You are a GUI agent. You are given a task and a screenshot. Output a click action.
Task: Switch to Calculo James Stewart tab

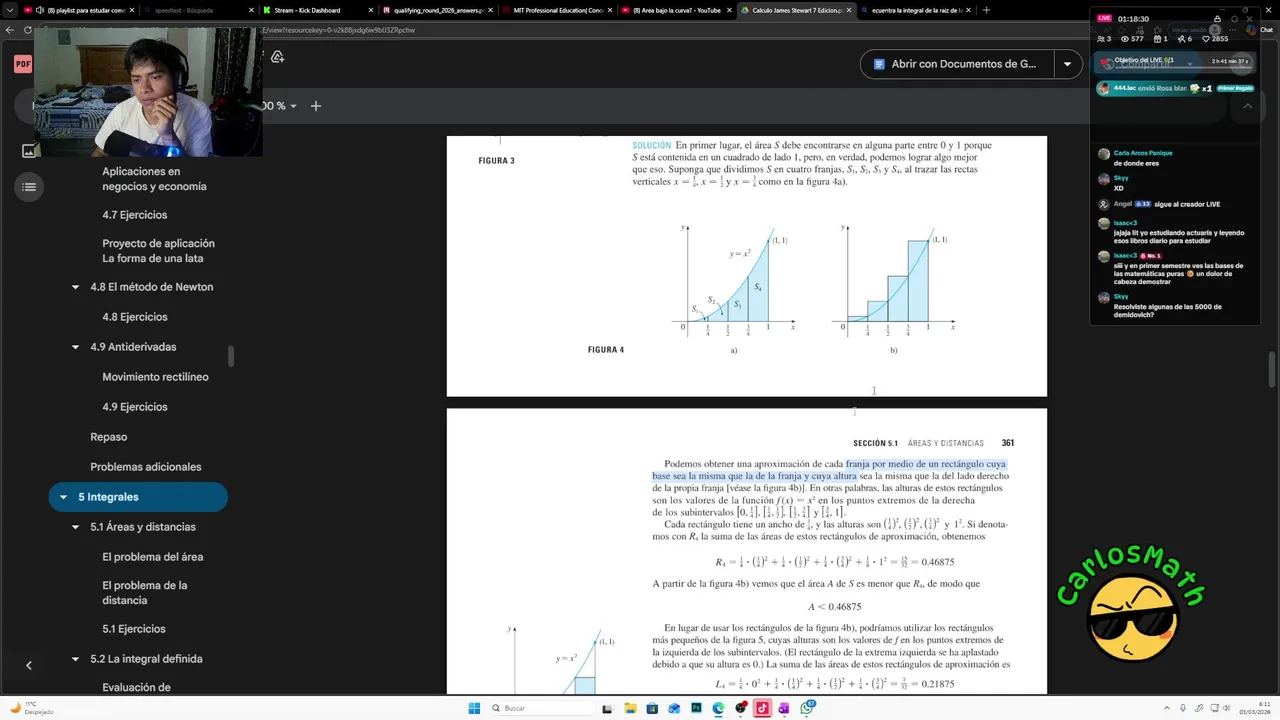click(796, 10)
